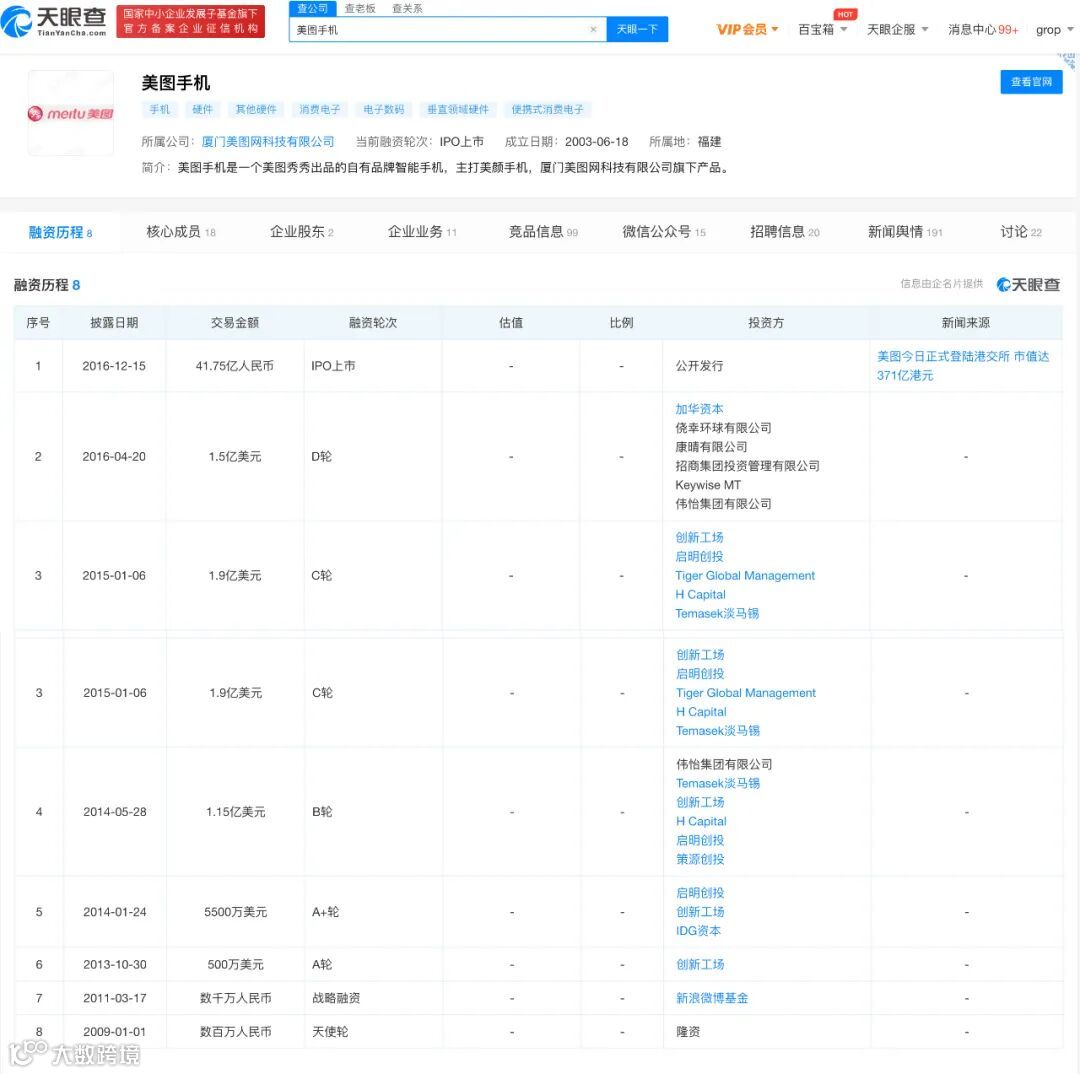
Task: Select the 查公司 search tab
Action: [x=313, y=8]
